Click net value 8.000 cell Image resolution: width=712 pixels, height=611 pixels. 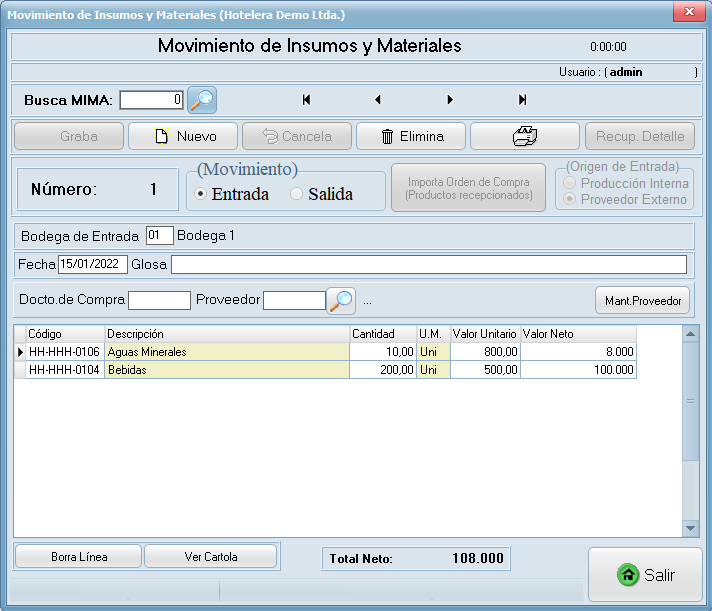coord(578,352)
